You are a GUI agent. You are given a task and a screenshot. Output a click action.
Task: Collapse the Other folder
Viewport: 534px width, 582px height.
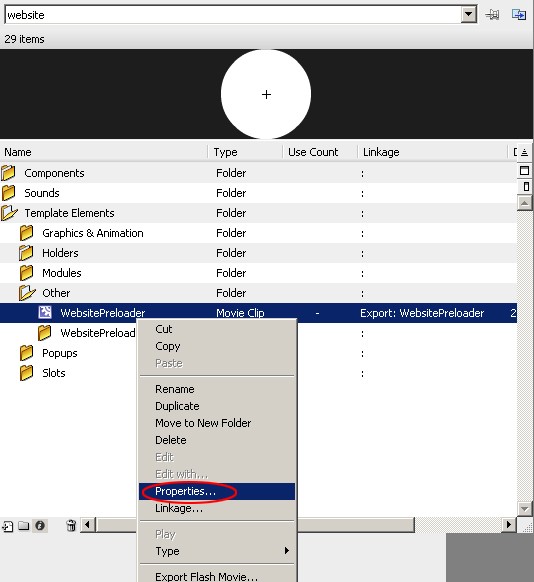pos(27,293)
